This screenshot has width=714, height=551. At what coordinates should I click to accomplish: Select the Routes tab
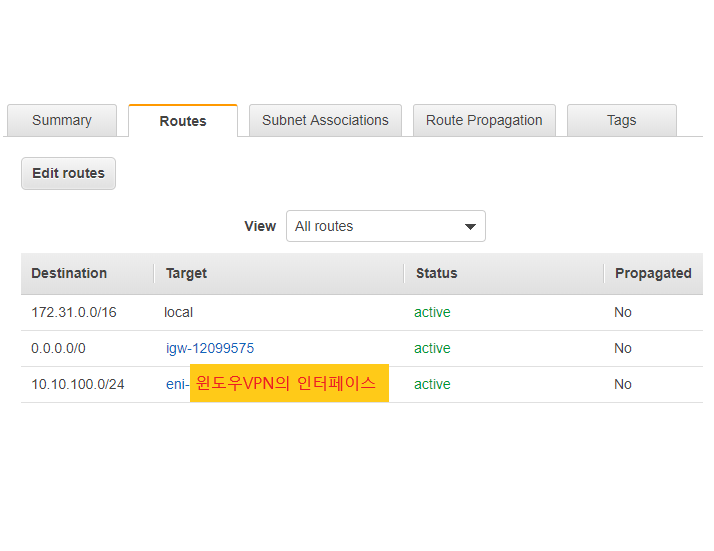tap(183, 121)
